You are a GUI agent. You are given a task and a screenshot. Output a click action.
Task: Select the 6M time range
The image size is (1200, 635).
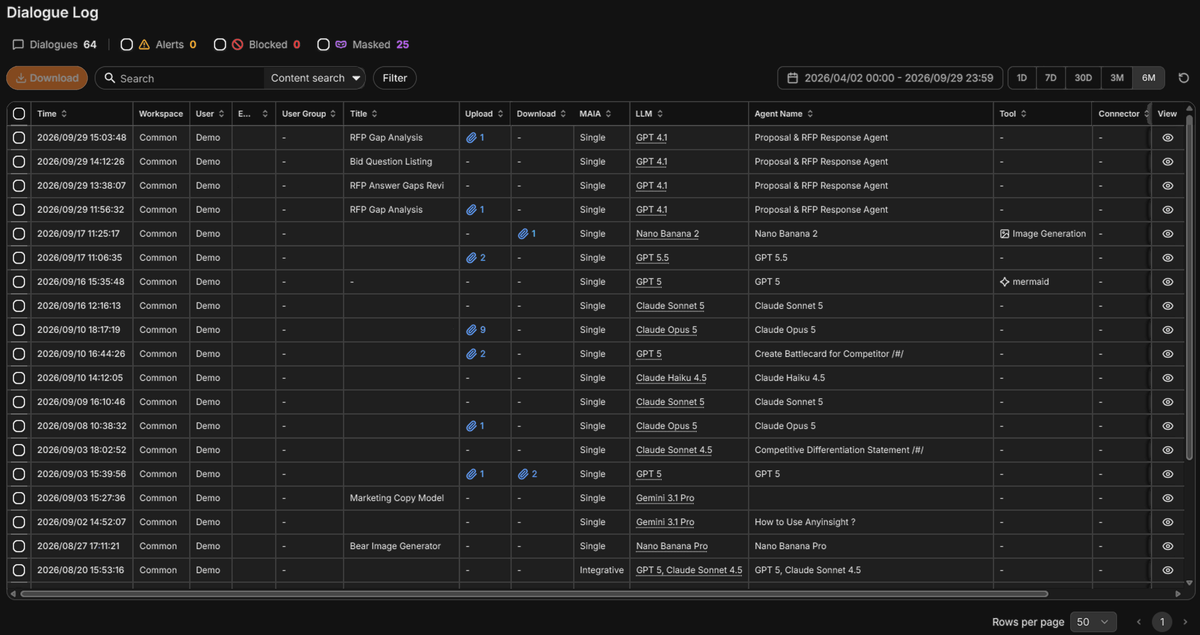1148,78
